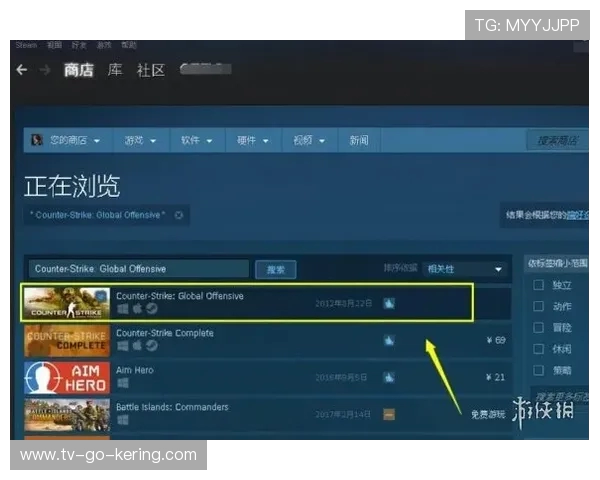Click Windows icon under Counter-Strike Complete

click(122, 346)
